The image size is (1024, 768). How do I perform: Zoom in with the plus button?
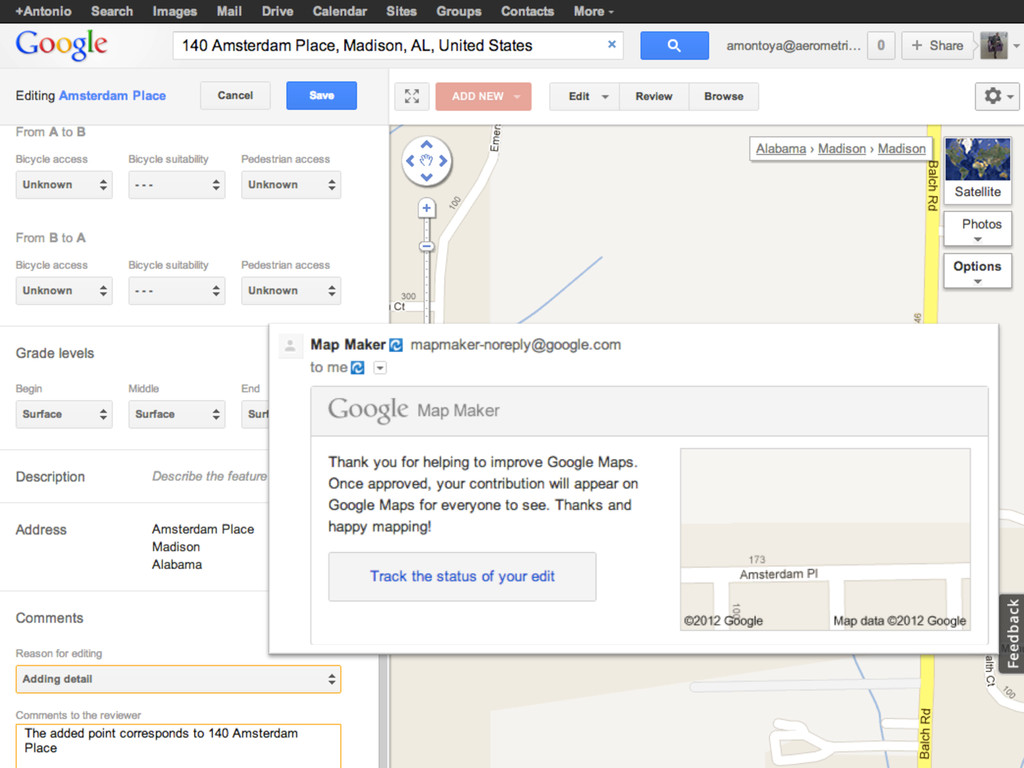426,208
